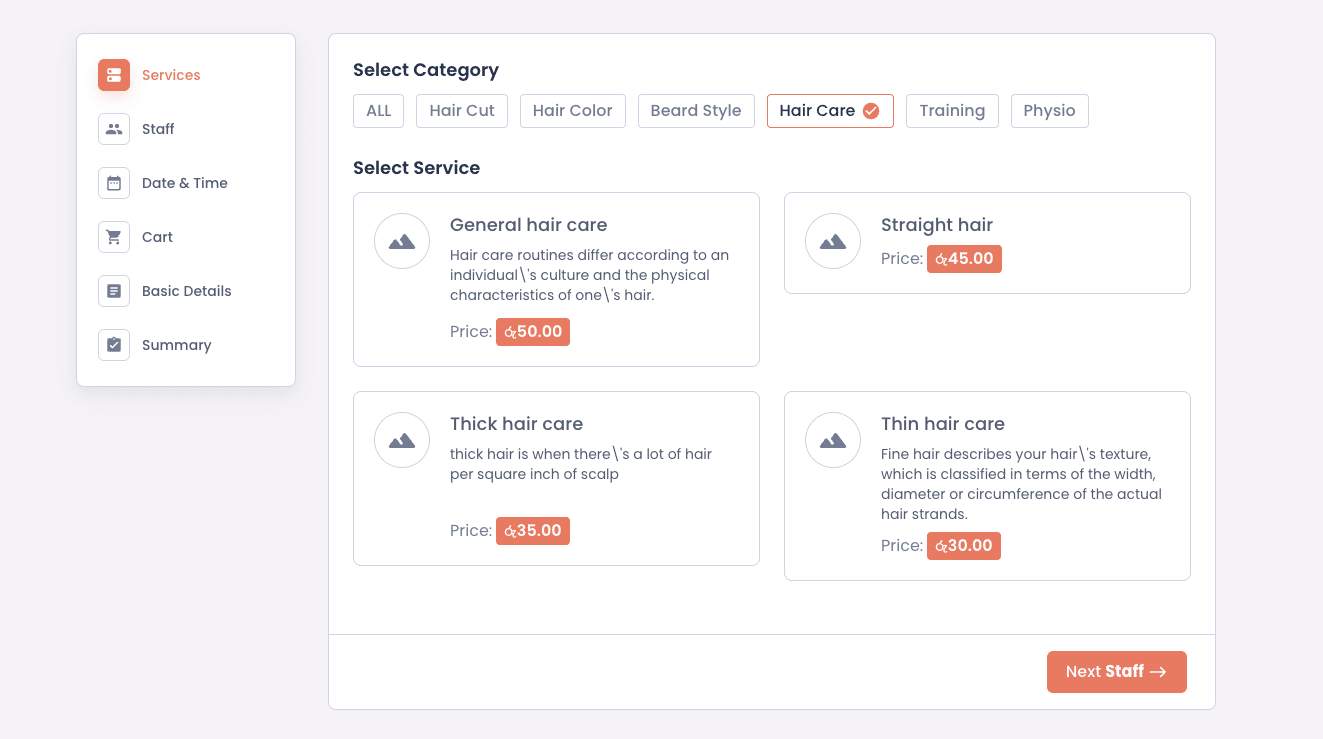The width and height of the screenshot is (1323, 739).
Task: Click the Basic Details document icon
Action: 114,291
